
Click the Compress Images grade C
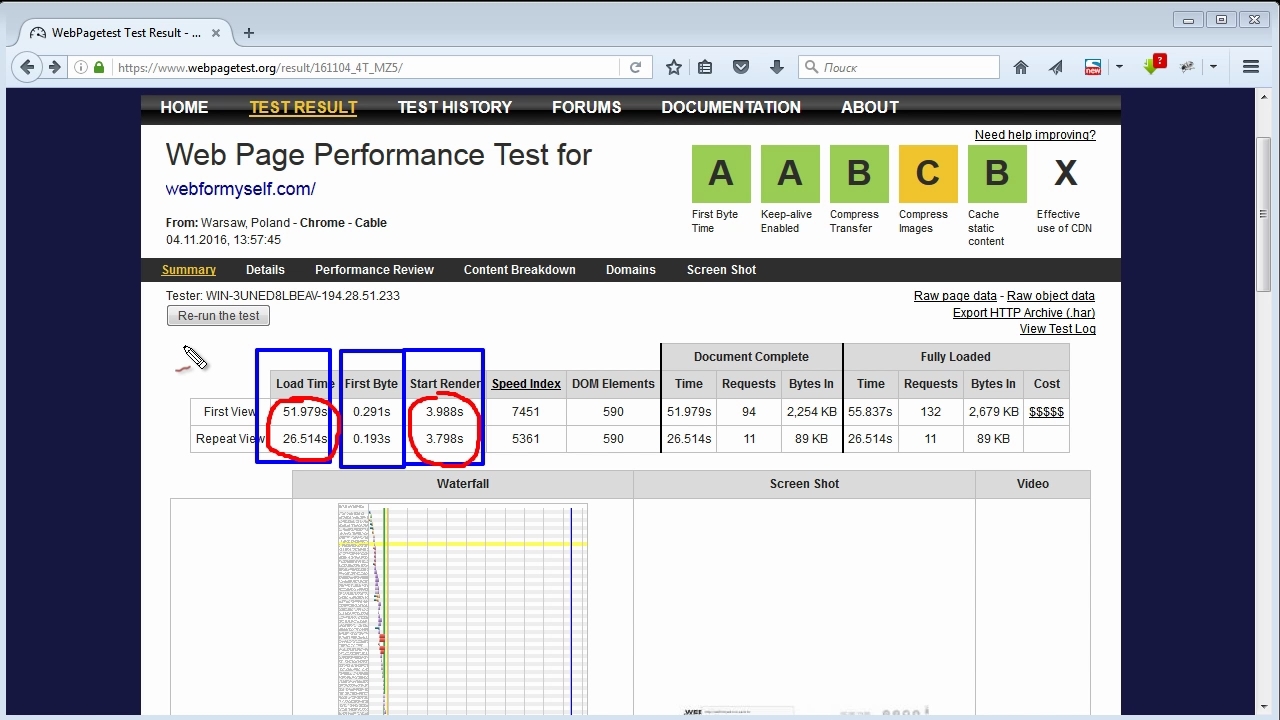[928, 174]
